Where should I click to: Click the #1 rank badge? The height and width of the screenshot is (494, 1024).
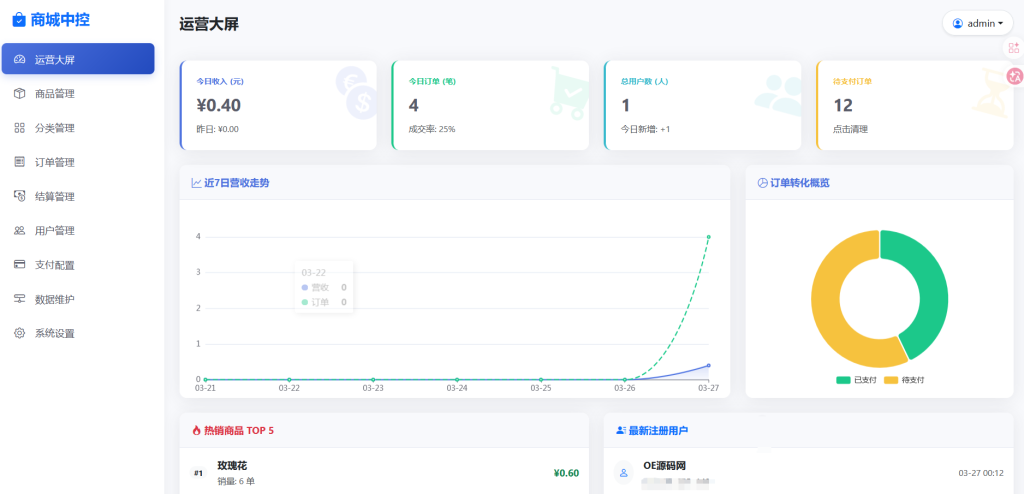[199, 473]
